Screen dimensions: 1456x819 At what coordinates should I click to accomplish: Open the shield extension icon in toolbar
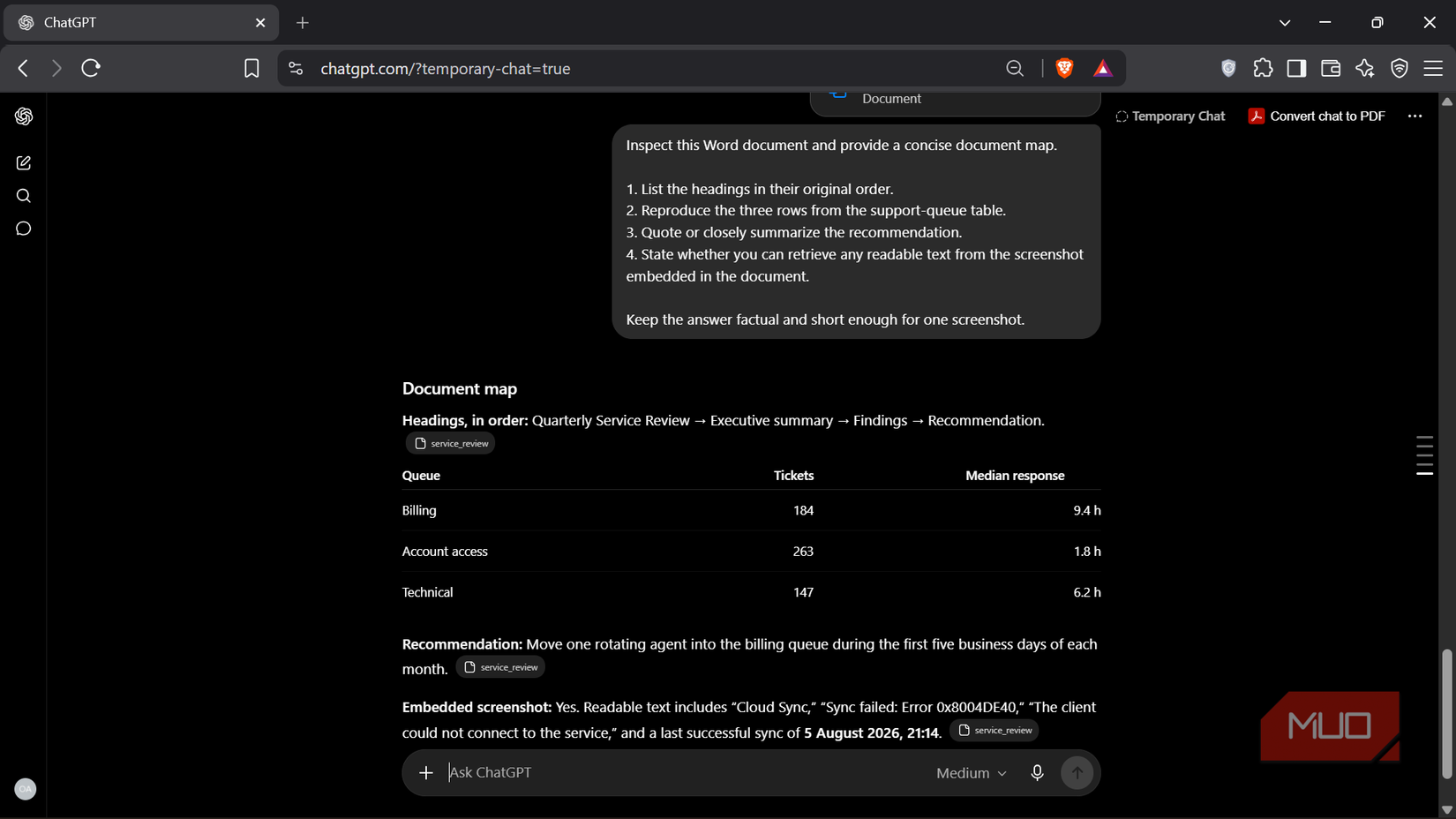(x=1228, y=68)
